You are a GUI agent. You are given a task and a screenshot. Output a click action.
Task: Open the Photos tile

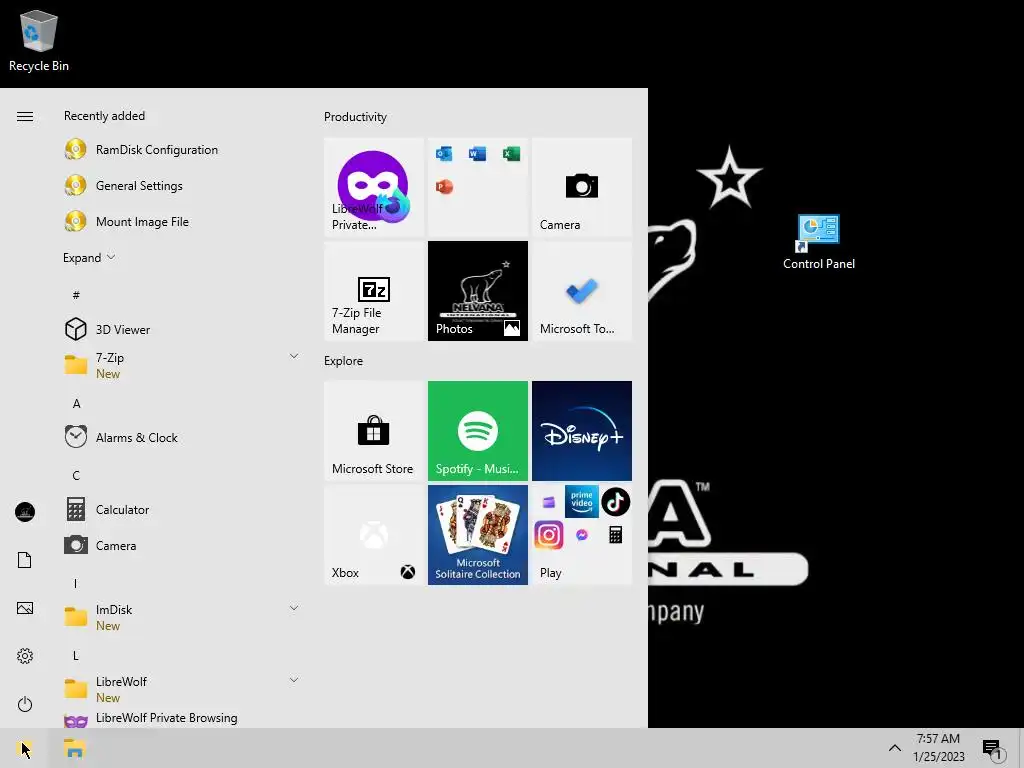click(x=478, y=291)
